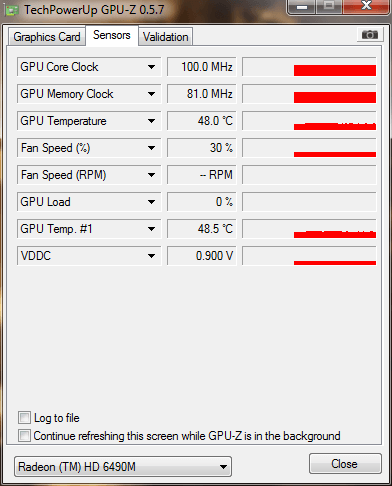Viewport: 392px width, 486px height.
Task: Click the GPU Temperature history graph
Action: coord(309,121)
